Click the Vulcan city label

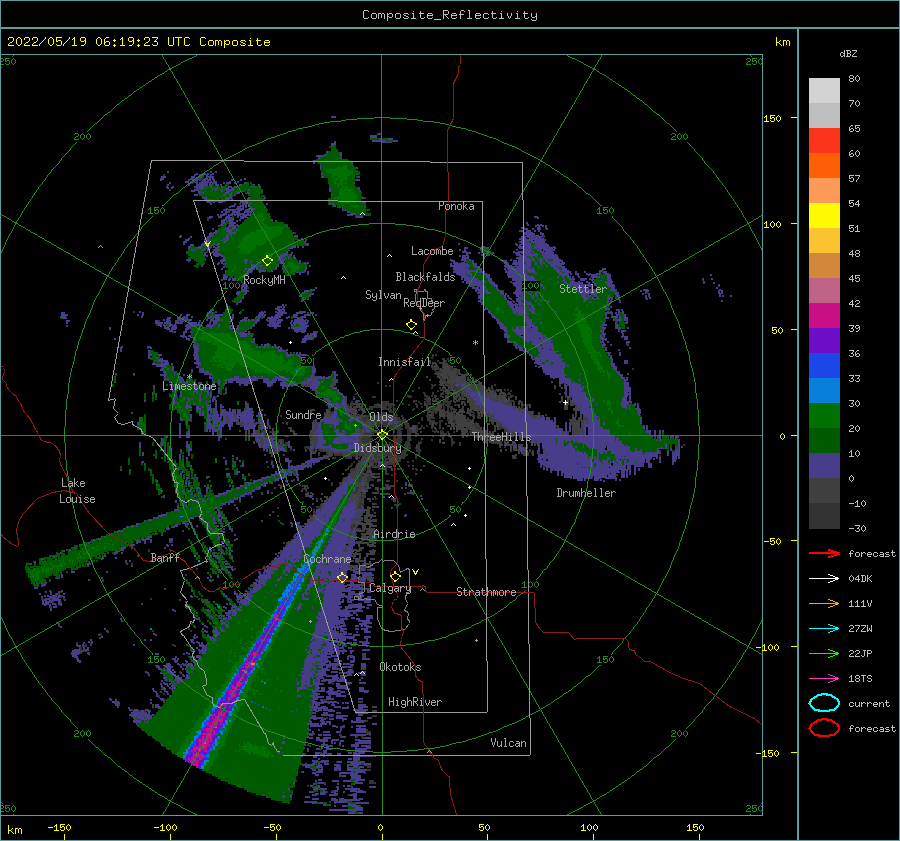coord(508,743)
